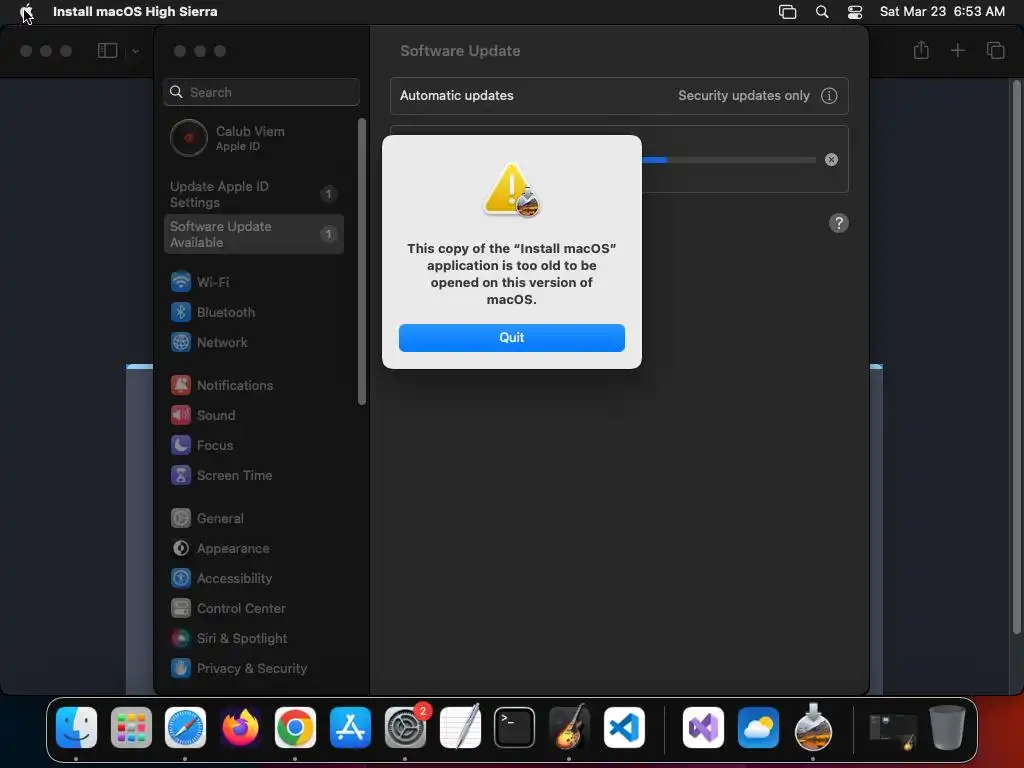1024x768 pixels.
Task: Click the Stage Manager windows icon in menu bar
Action: point(788,12)
